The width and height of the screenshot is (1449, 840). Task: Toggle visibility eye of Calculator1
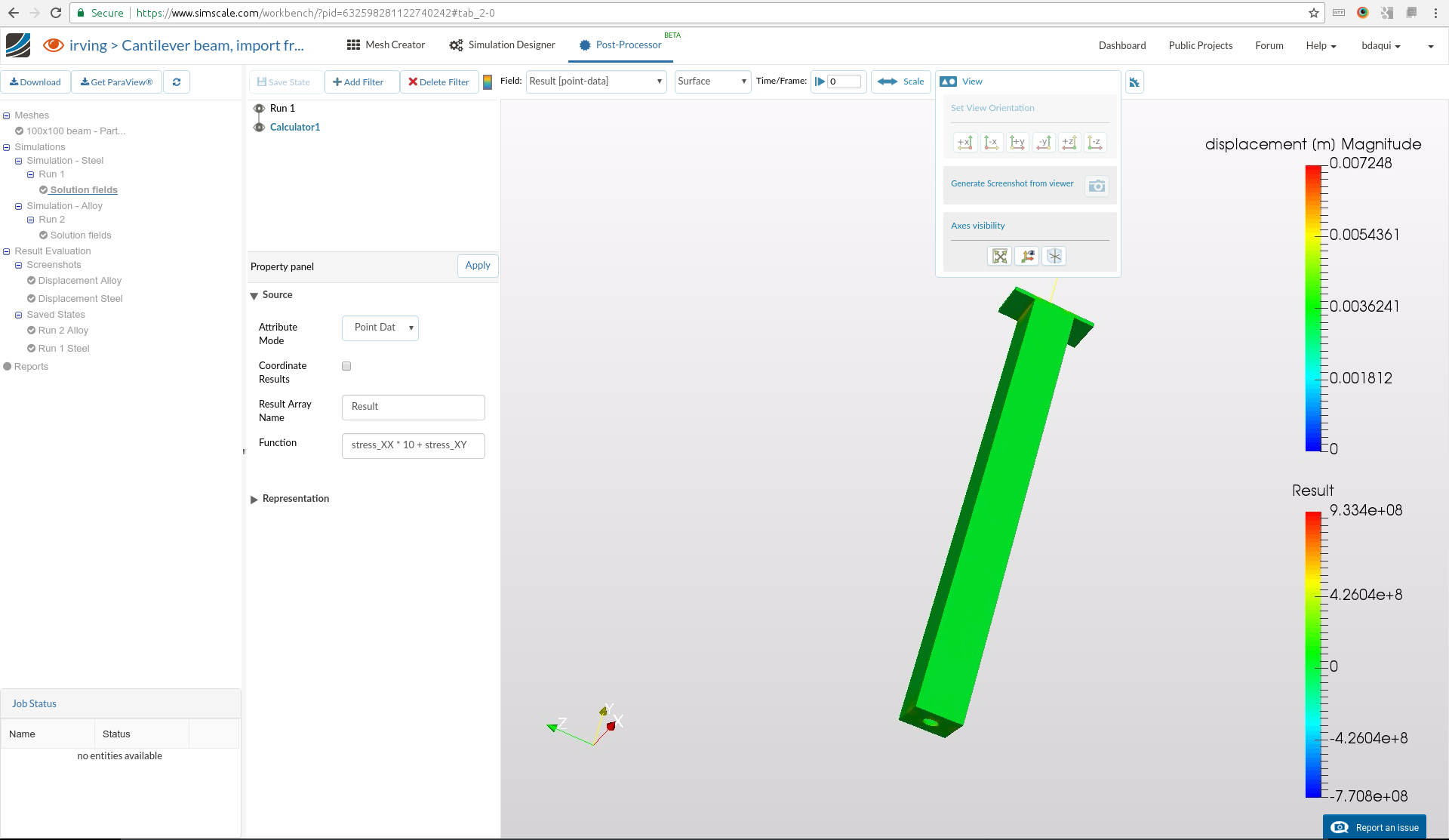click(260, 128)
